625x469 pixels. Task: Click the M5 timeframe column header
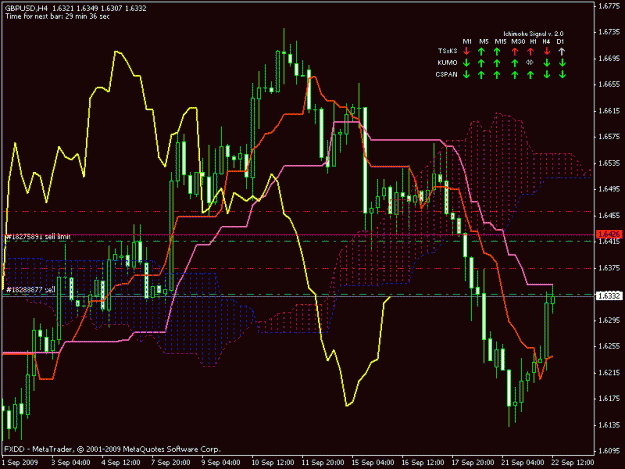[483, 41]
